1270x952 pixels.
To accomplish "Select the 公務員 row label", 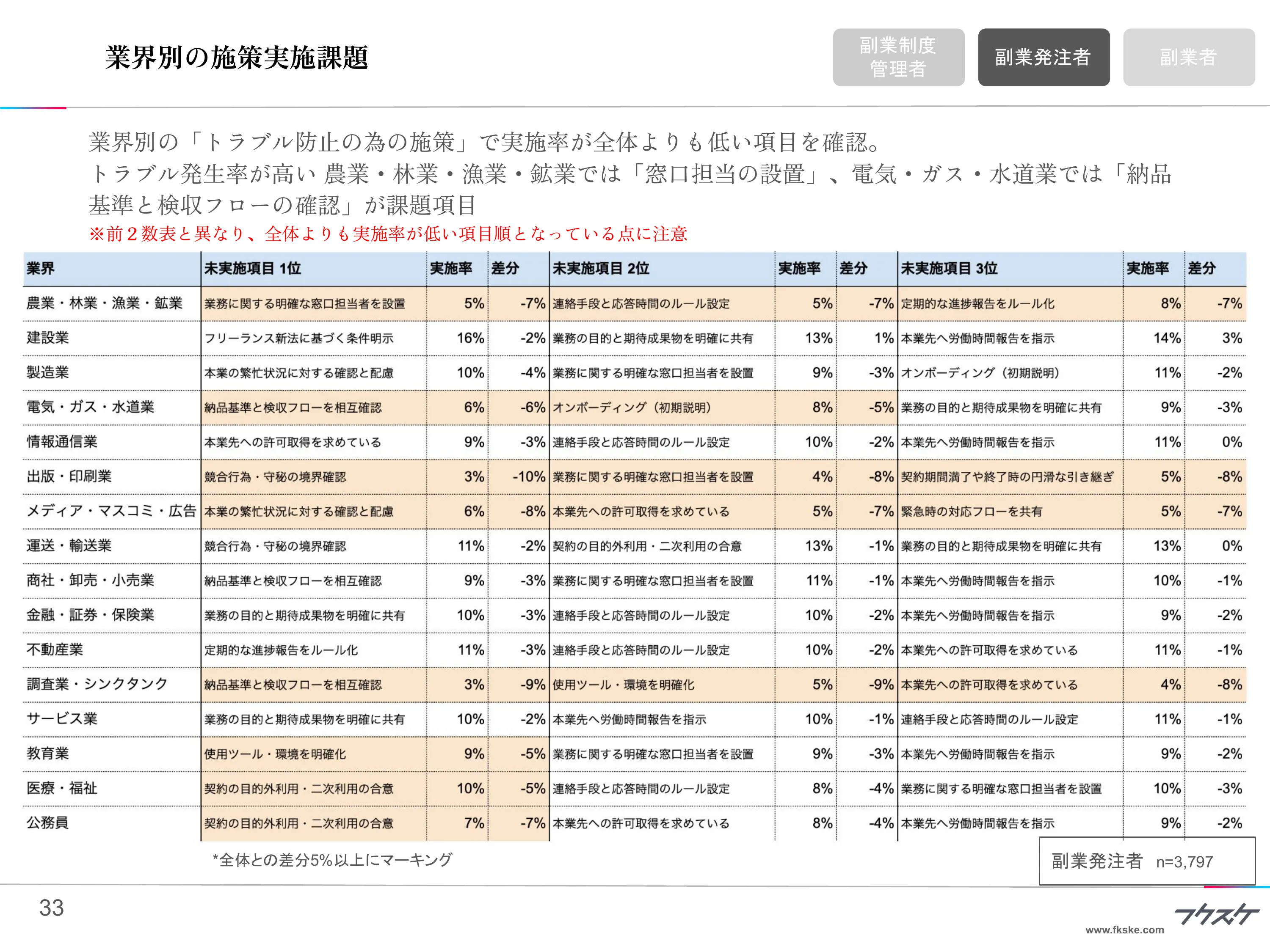I will tap(48, 823).
